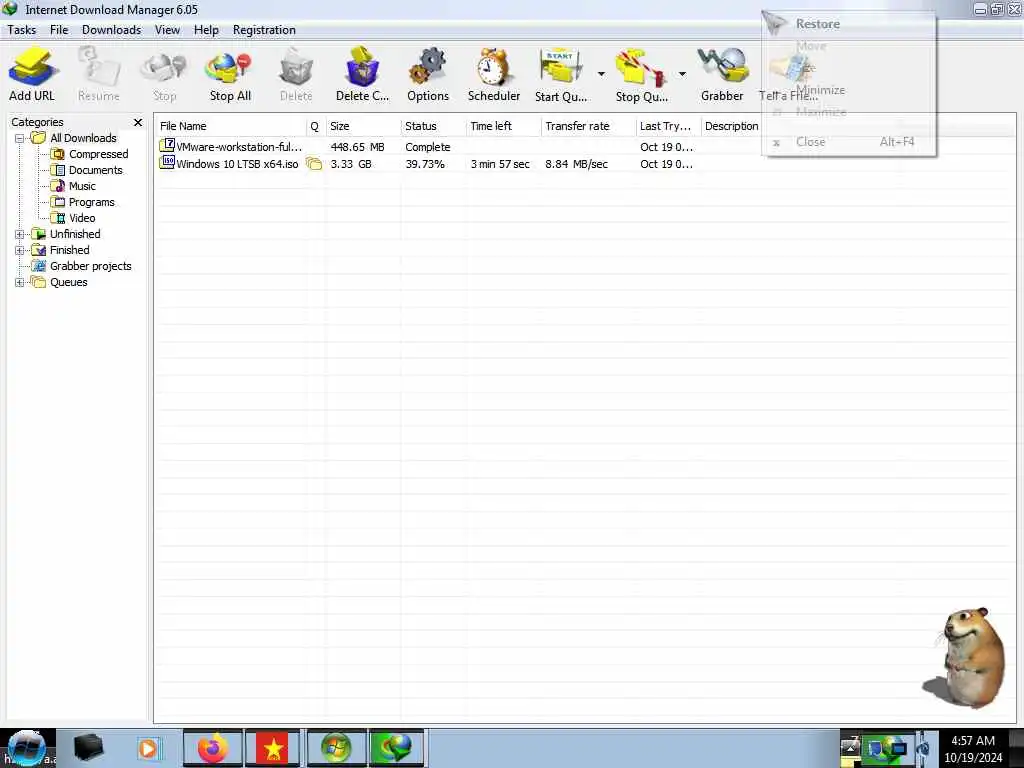Select the Documents category
1024x768 pixels.
[95, 170]
